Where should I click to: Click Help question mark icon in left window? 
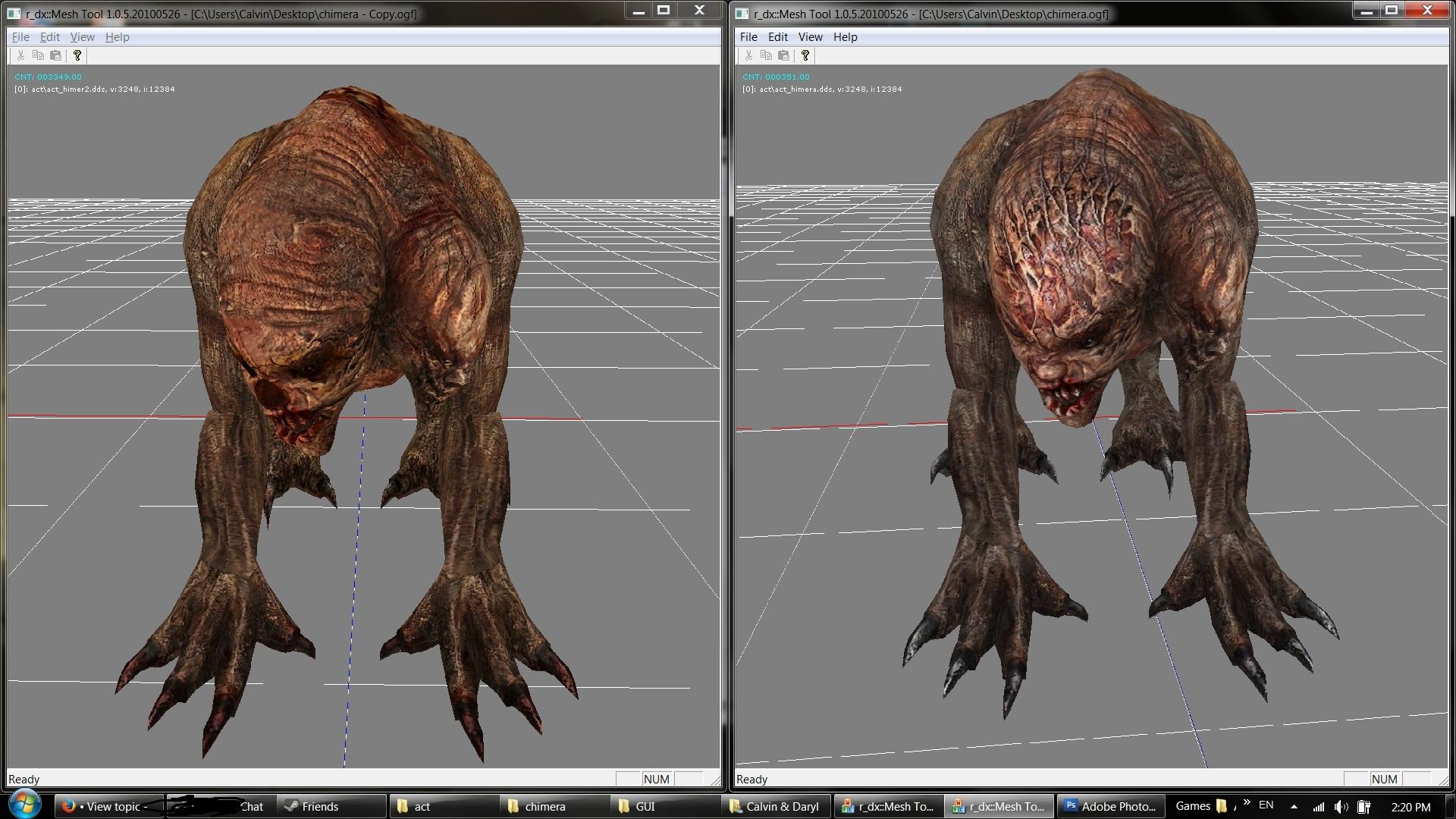tap(77, 55)
